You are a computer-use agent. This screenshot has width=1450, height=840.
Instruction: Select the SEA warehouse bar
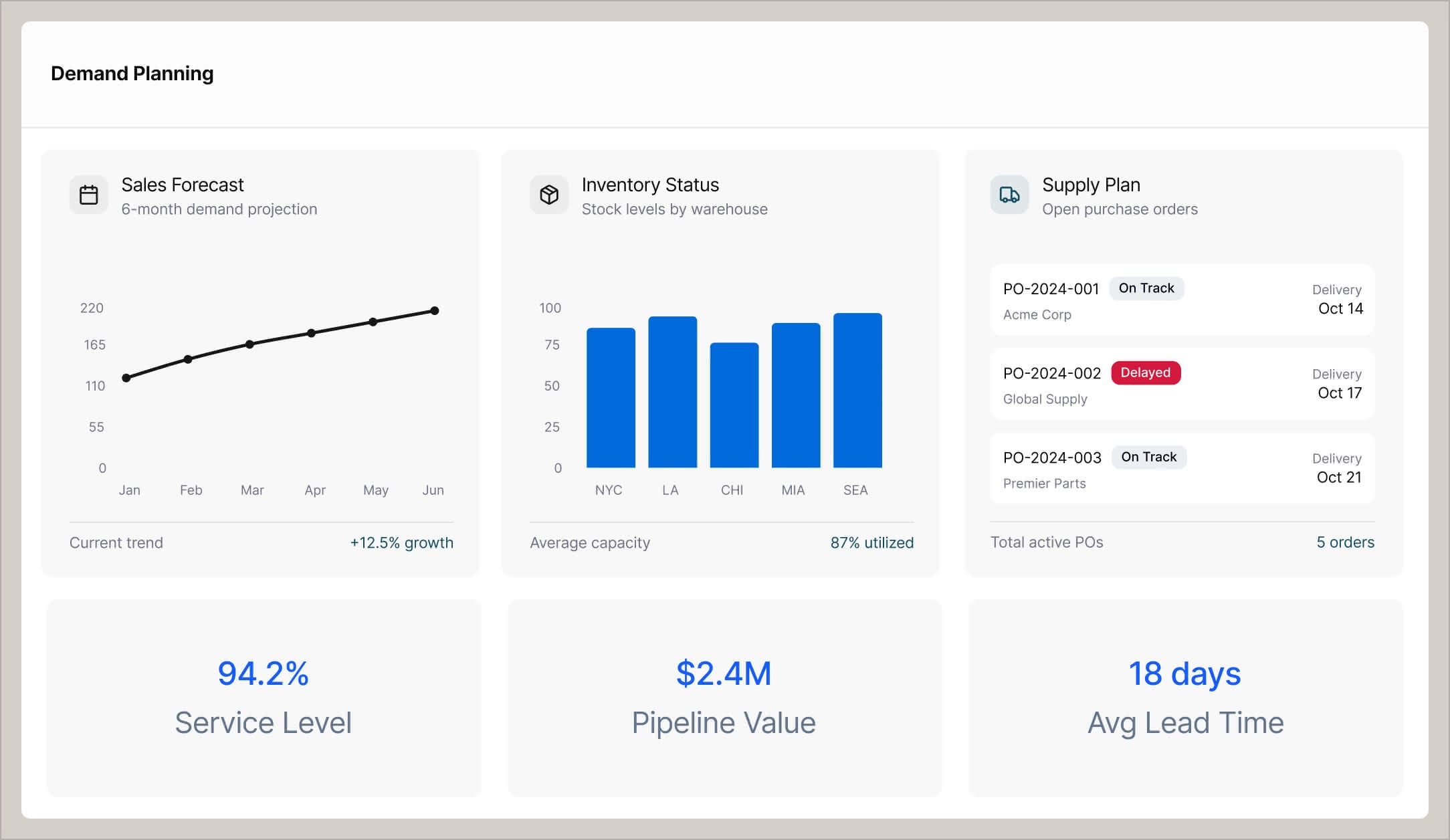pyautogui.click(x=857, y=391)
